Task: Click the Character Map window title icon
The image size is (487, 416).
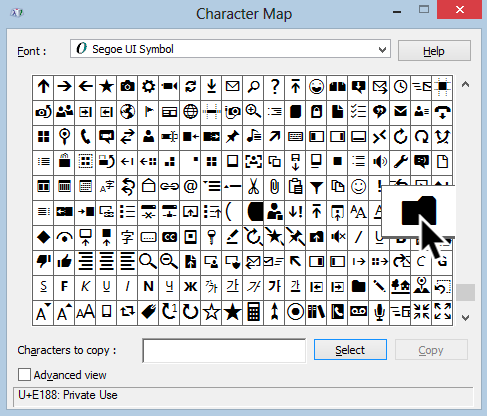Action: pos(16,13)
